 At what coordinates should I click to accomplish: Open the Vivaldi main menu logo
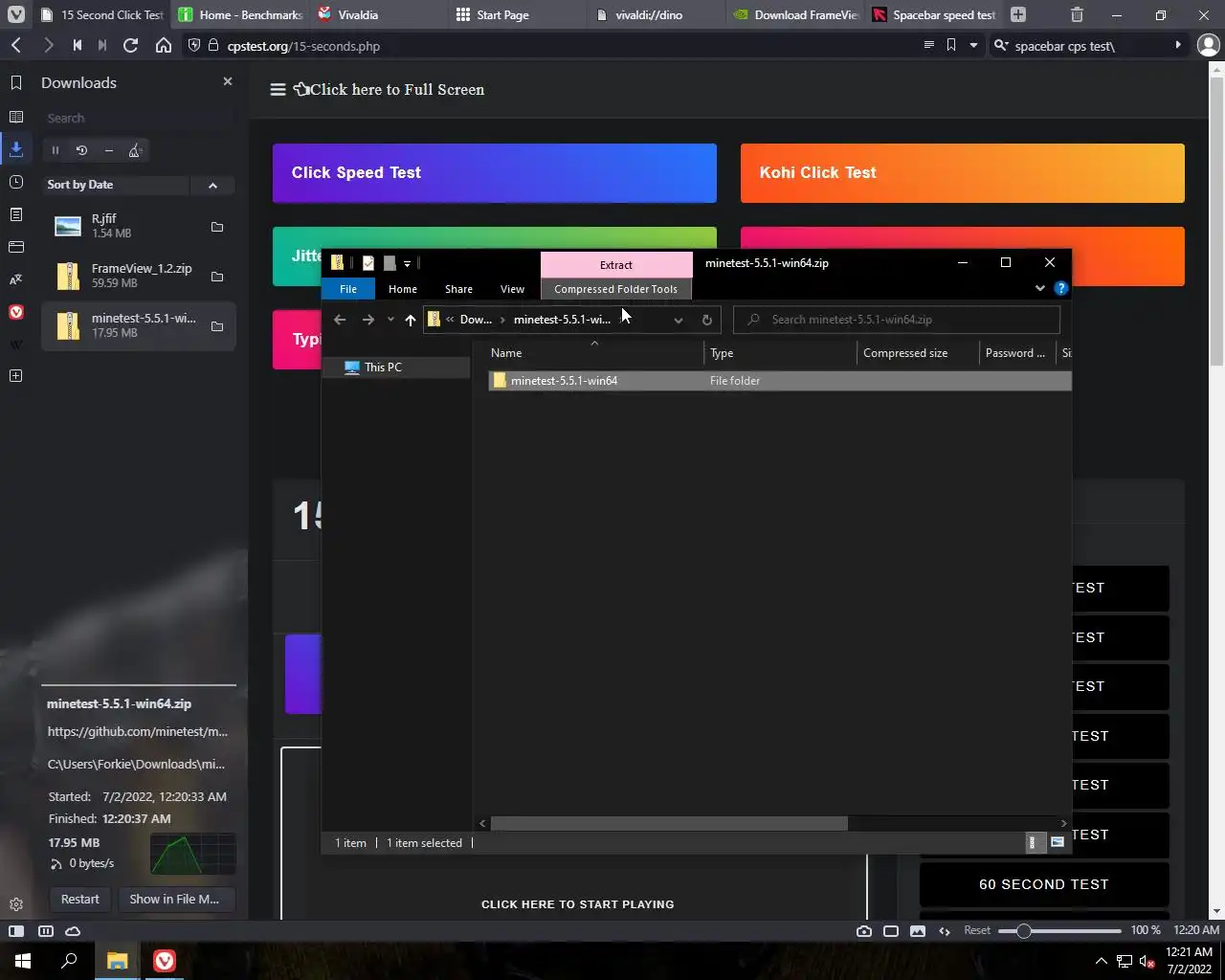tap(16, 14)
